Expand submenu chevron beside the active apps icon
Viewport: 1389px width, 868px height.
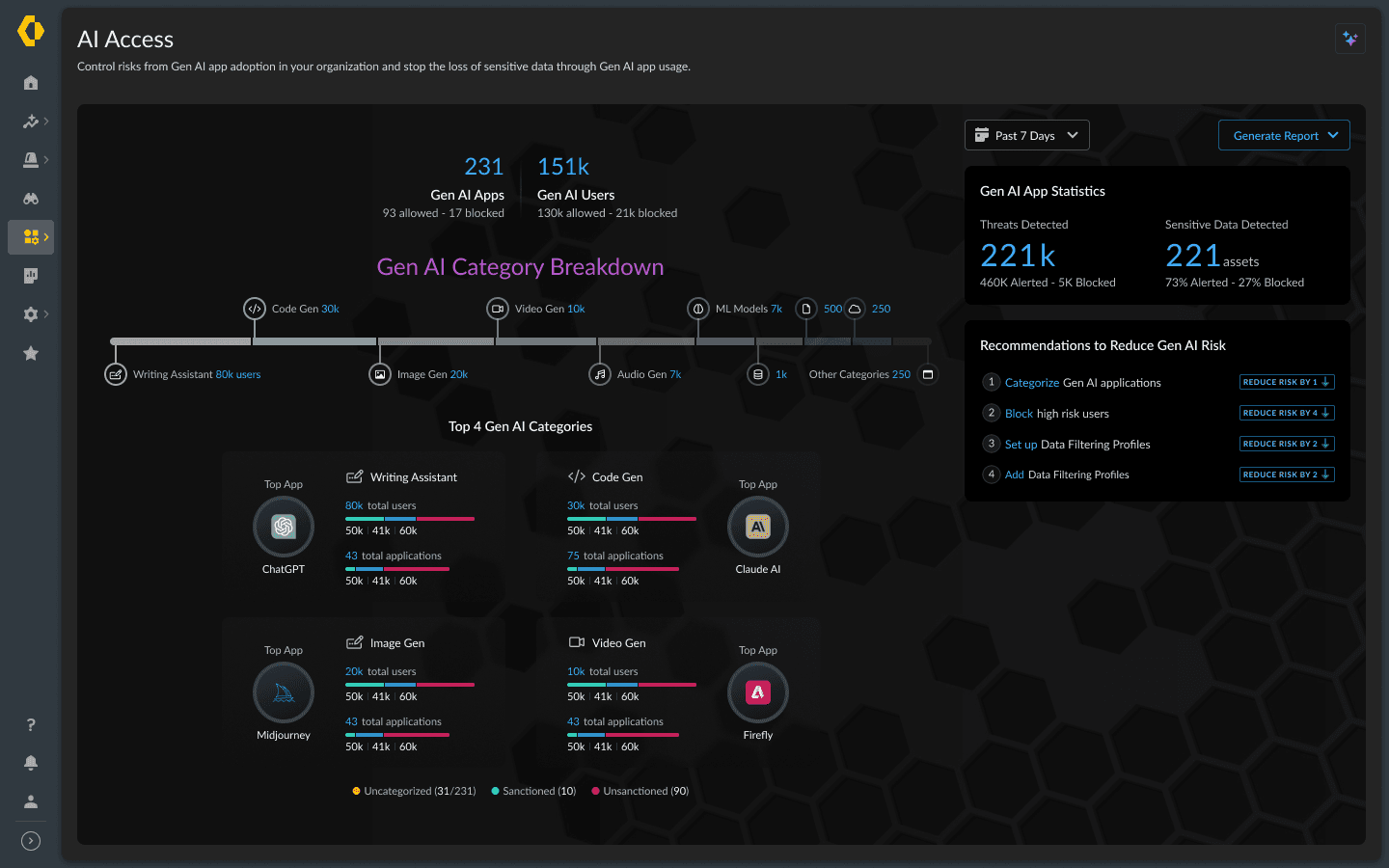tap(46, 237)
